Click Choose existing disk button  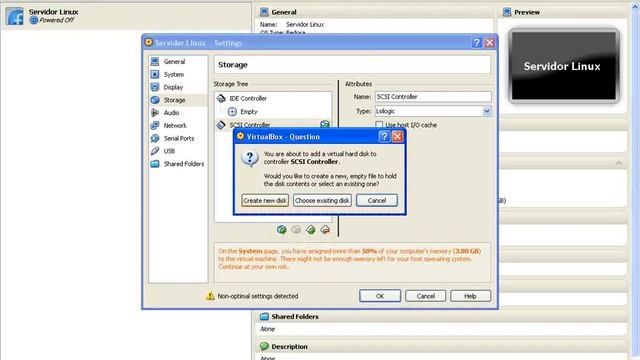pyautogui.click(x=322, y=200)
